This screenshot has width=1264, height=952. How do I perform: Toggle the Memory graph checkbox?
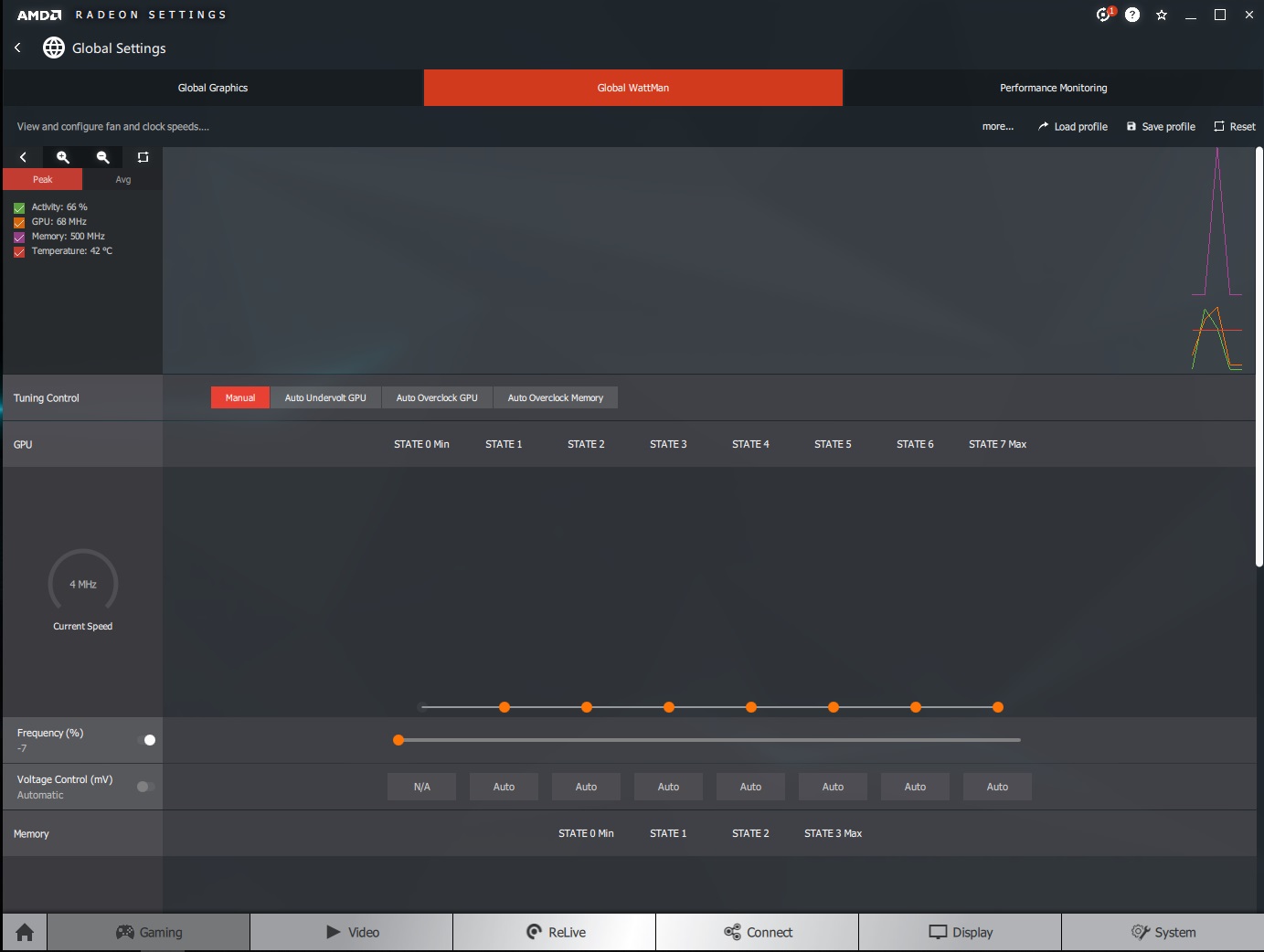(19, 237)
